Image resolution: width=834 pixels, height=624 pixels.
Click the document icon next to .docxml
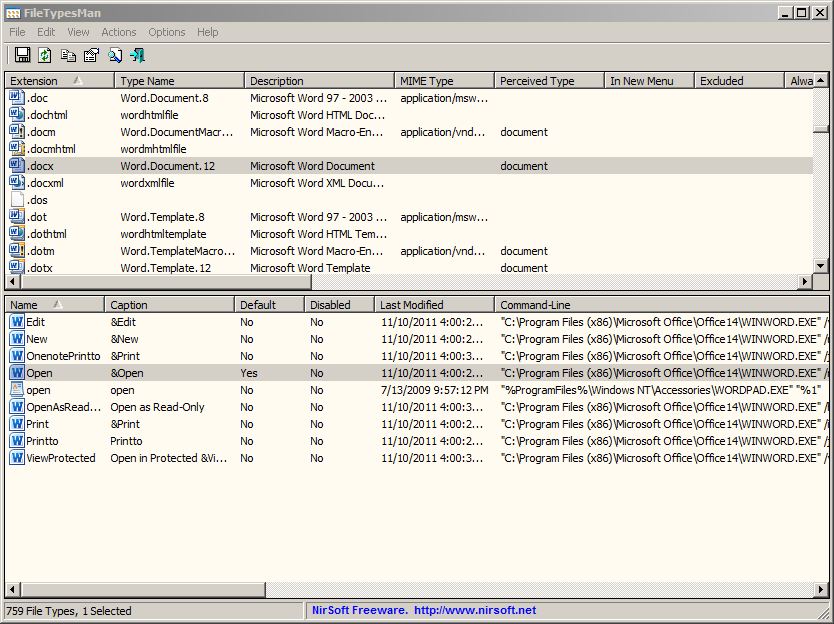point(16,182)
